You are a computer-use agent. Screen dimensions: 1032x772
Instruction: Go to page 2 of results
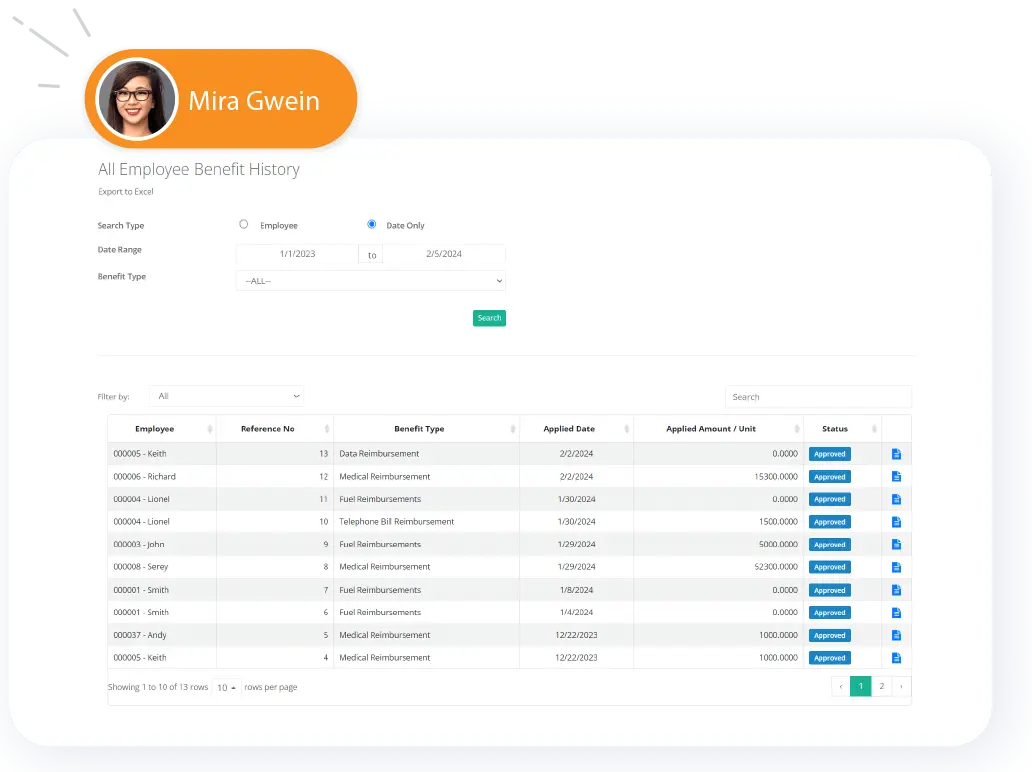click(881, 686)
